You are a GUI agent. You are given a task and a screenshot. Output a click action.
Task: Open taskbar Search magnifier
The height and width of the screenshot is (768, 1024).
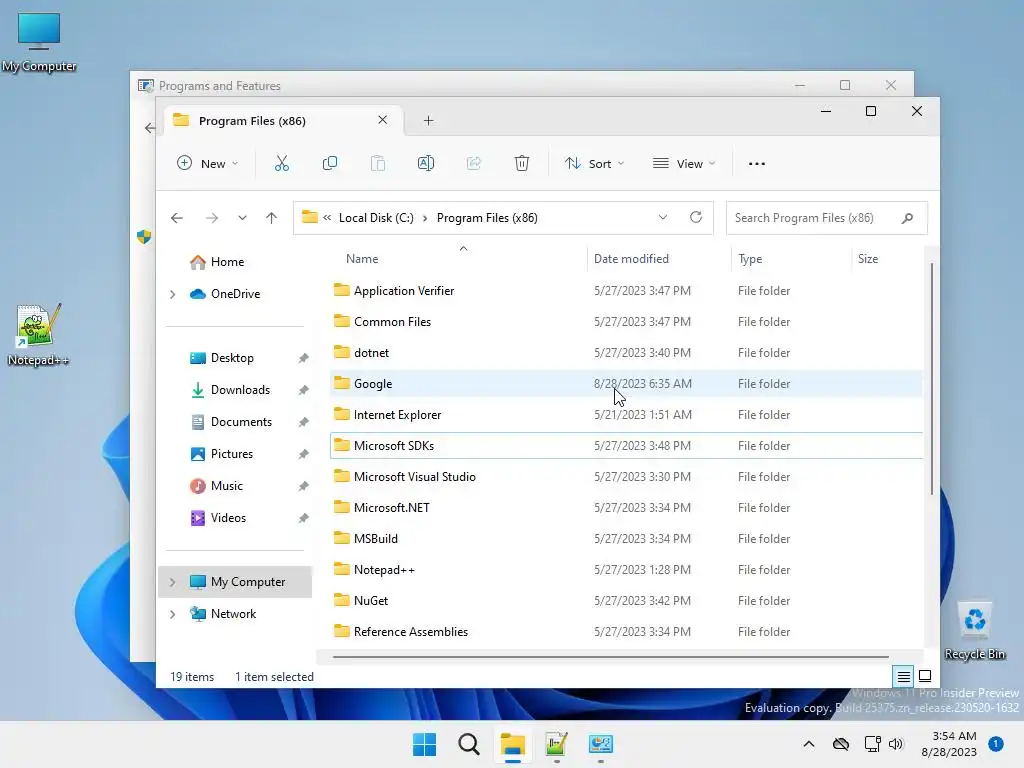point(469,744)
